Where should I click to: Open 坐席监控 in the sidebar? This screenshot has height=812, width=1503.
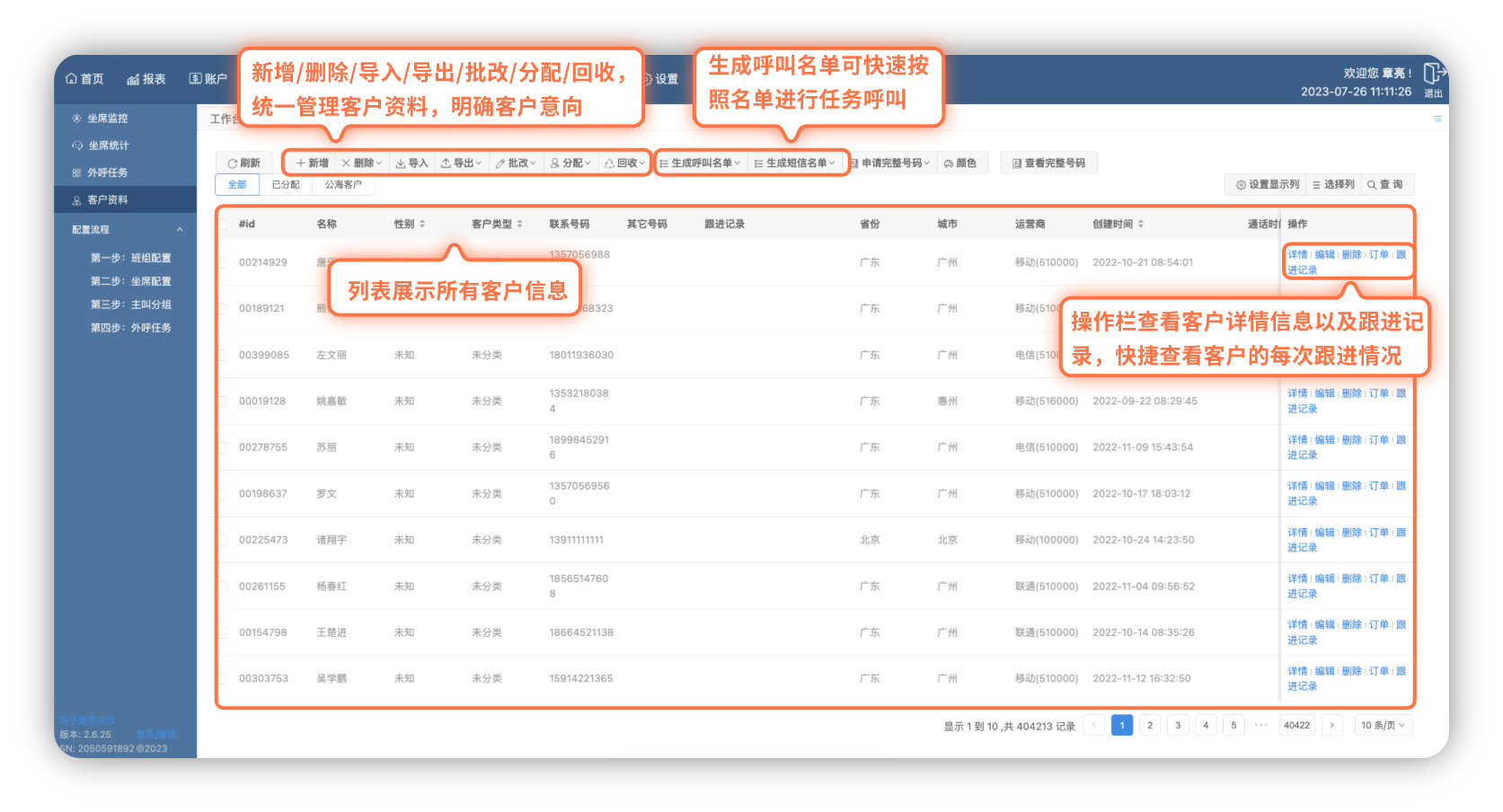(107, 119)
